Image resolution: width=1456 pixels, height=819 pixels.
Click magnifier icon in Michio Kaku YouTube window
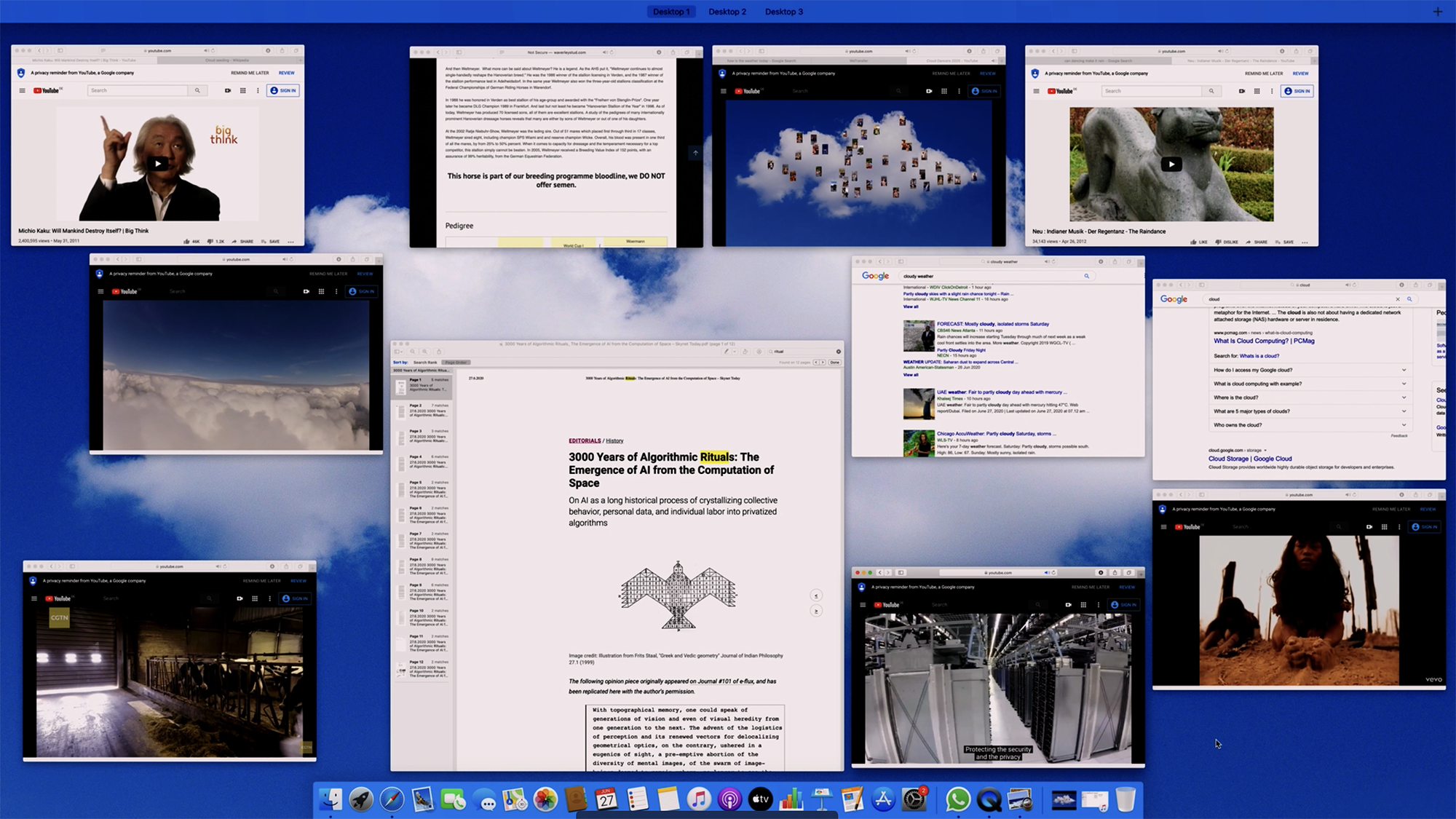197,90
